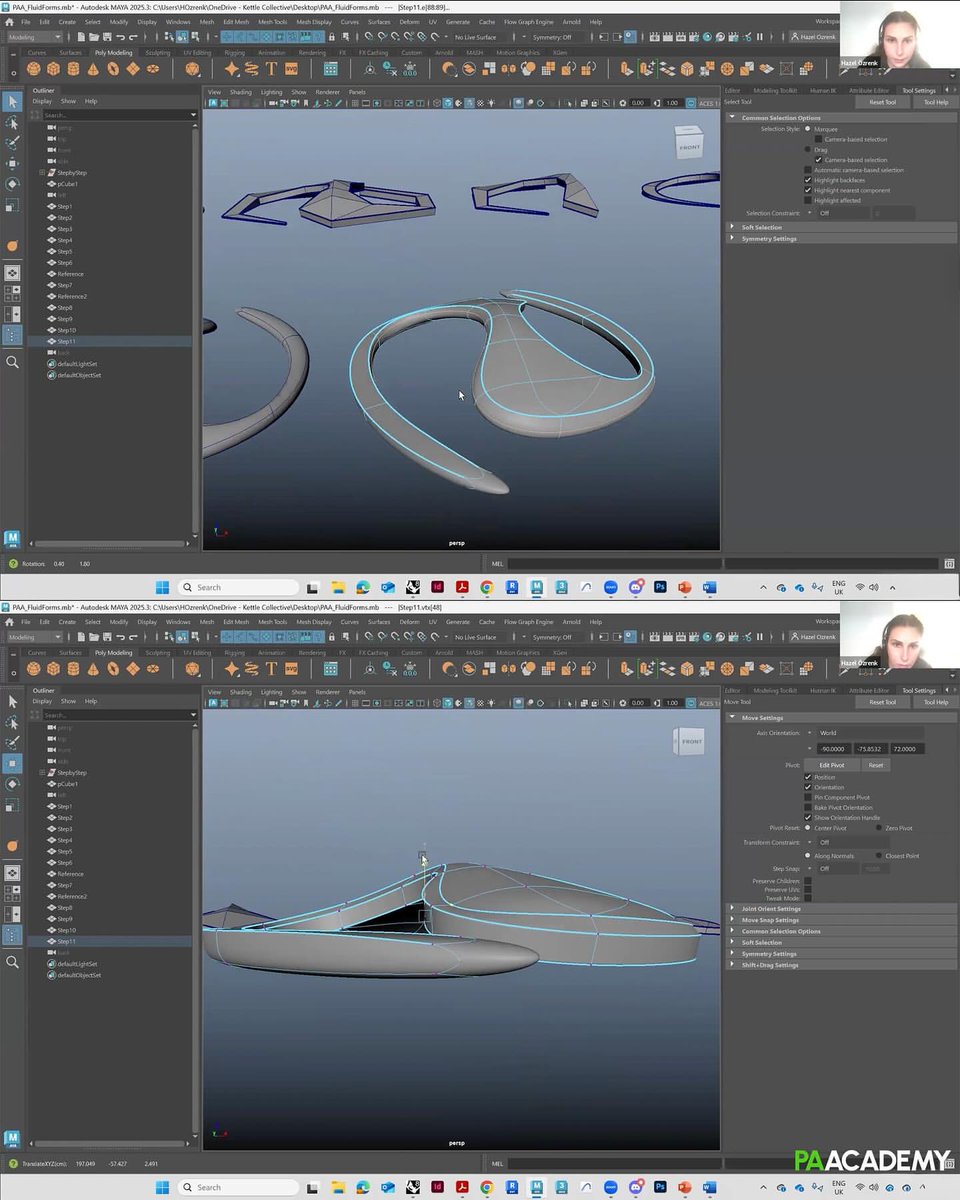Activate Lasso tool in Select Tool window toolbox
The width and height of the screenshot is (960, 1200).
pos(12,122)
